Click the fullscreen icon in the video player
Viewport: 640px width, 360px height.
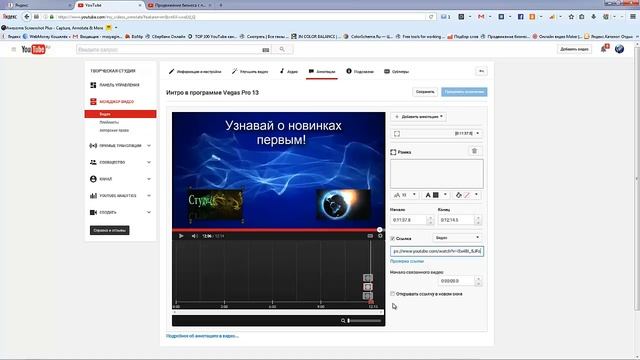[370, 236]
